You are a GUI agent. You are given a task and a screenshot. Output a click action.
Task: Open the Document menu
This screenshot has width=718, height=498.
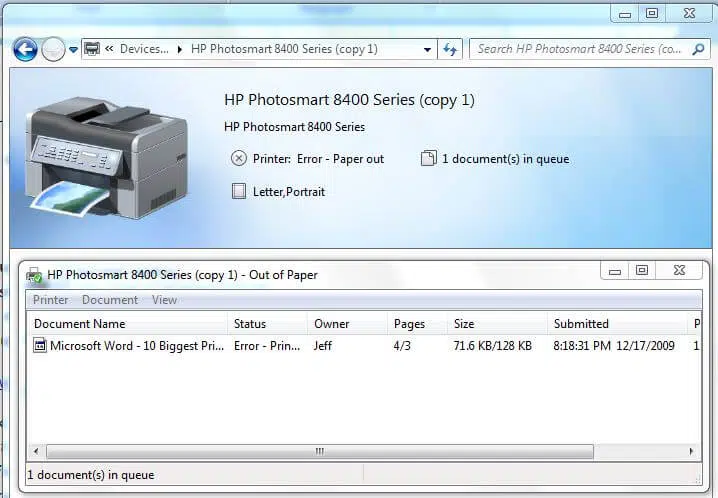(110, 300)
